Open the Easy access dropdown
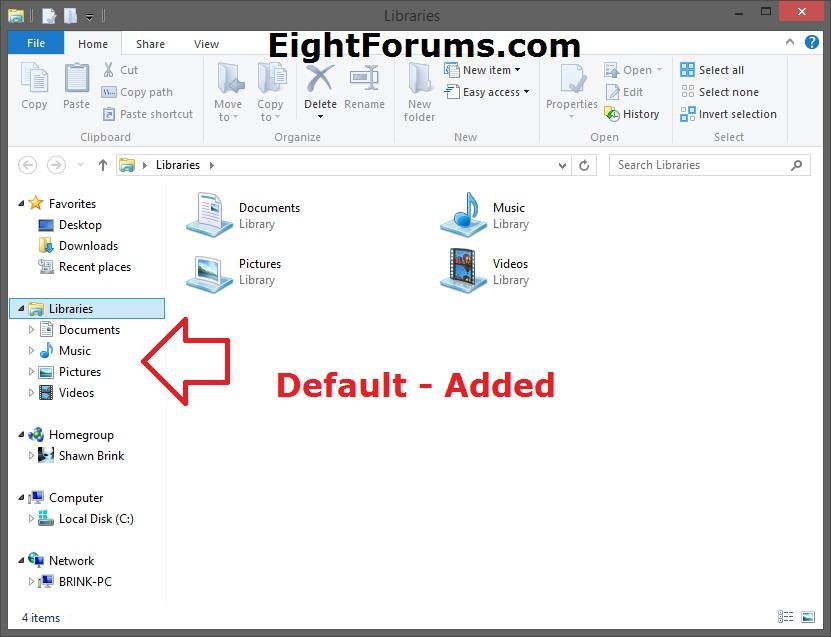The image size is (831, 637). point(488,91)
